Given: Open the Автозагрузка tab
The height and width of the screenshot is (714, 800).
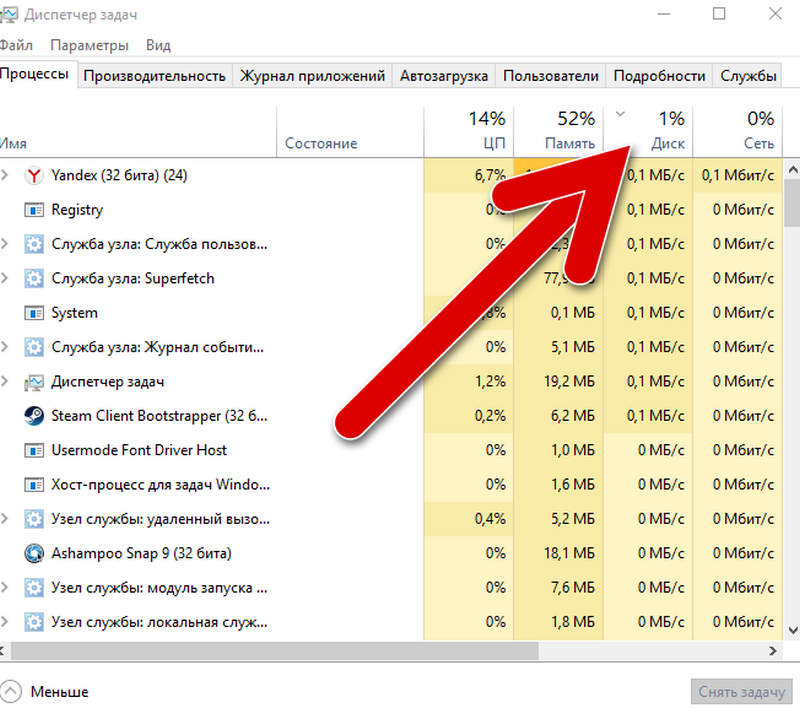Looking at the screenshot, I should (x=444, y=76).
